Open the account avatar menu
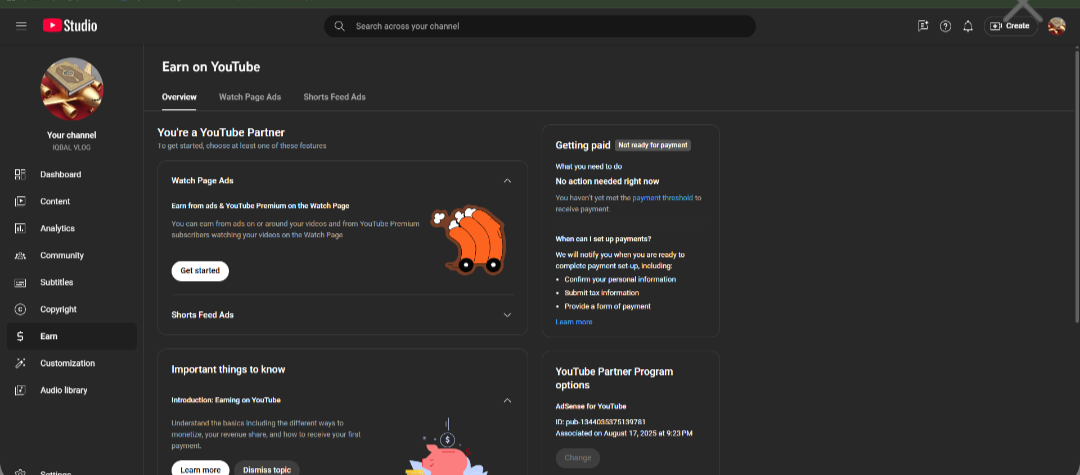1080x475 pixels. click(1056, 26)
